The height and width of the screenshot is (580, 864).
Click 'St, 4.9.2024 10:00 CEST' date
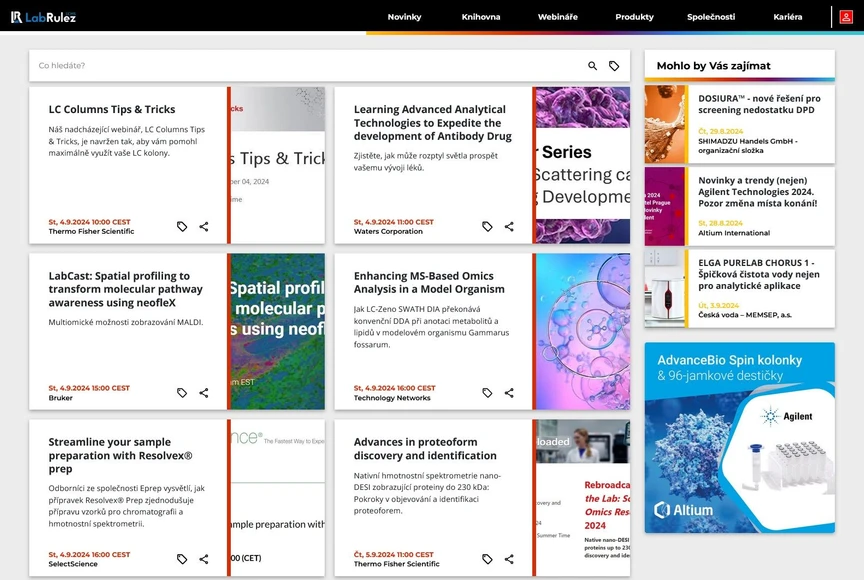point(89,222)
